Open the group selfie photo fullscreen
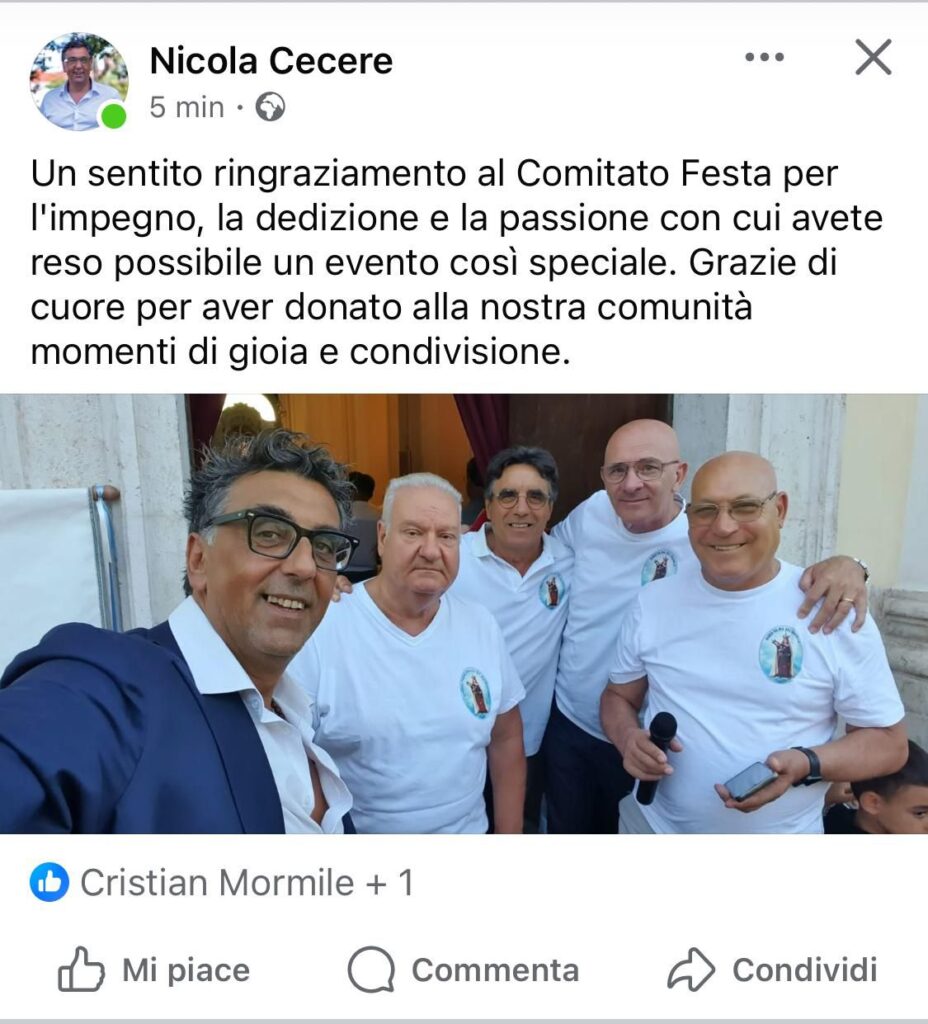 [x=464, y=613]
